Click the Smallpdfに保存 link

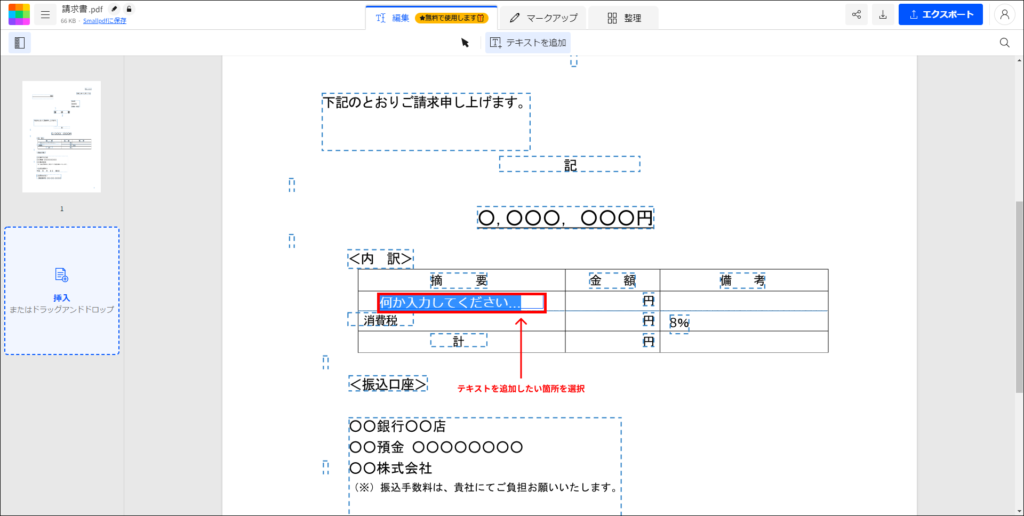[x=104, y=21]
